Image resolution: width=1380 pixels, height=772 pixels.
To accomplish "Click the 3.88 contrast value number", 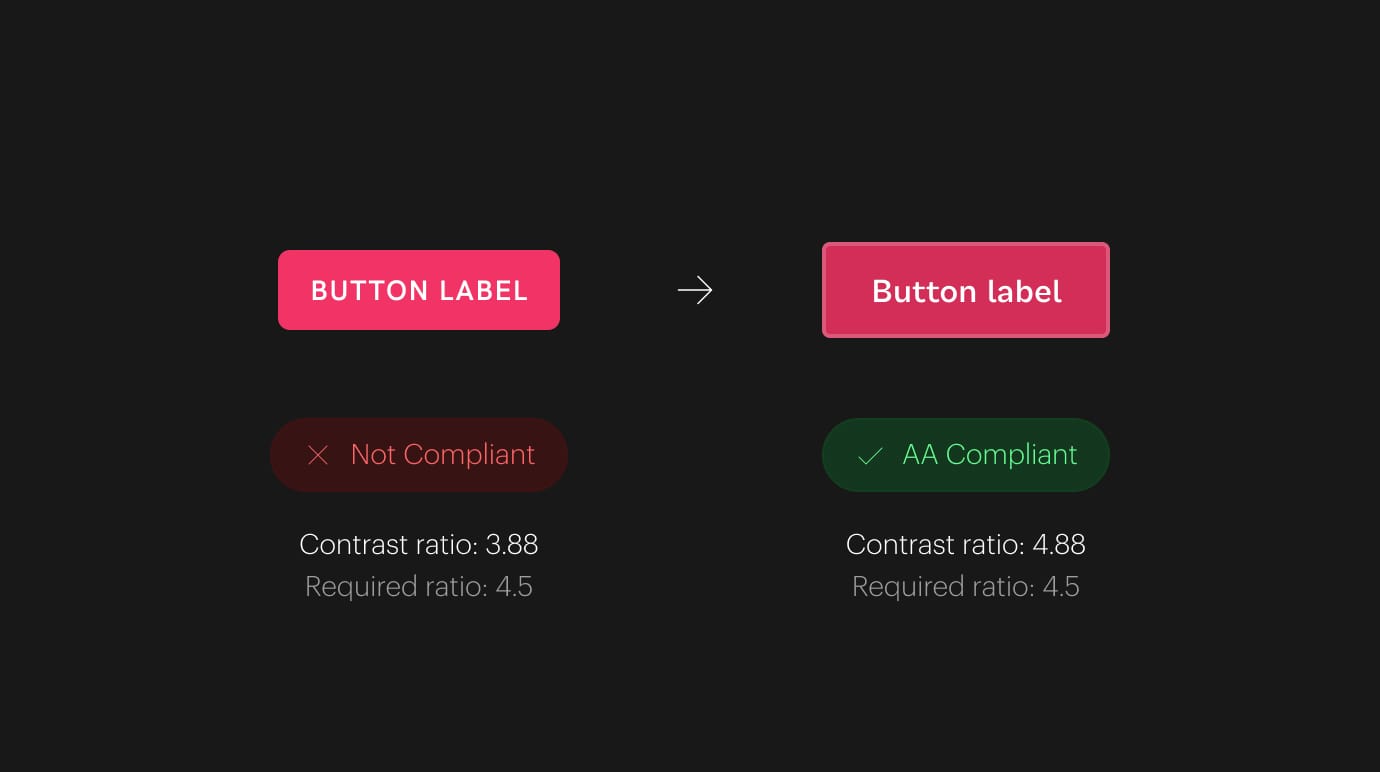I will (x=512, y=544).
